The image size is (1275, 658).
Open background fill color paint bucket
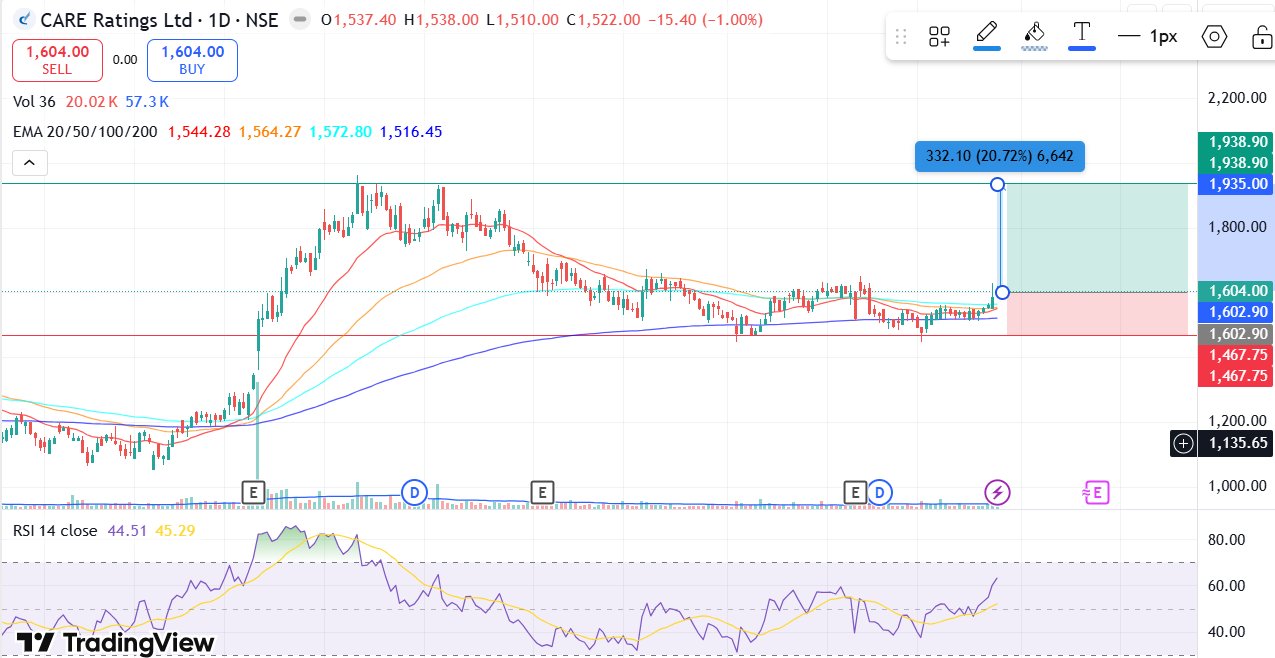click(1035, 35)
